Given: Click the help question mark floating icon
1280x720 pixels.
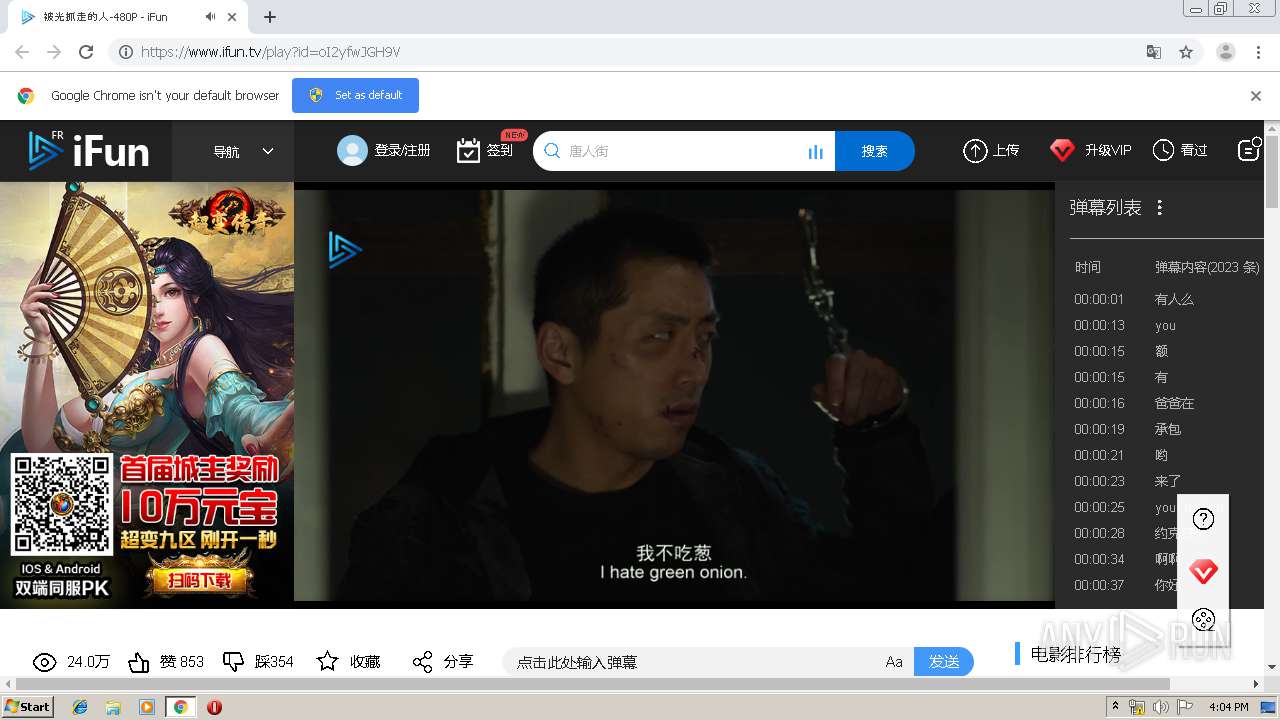Looking at the screenshot, I should click(1203, 519).
